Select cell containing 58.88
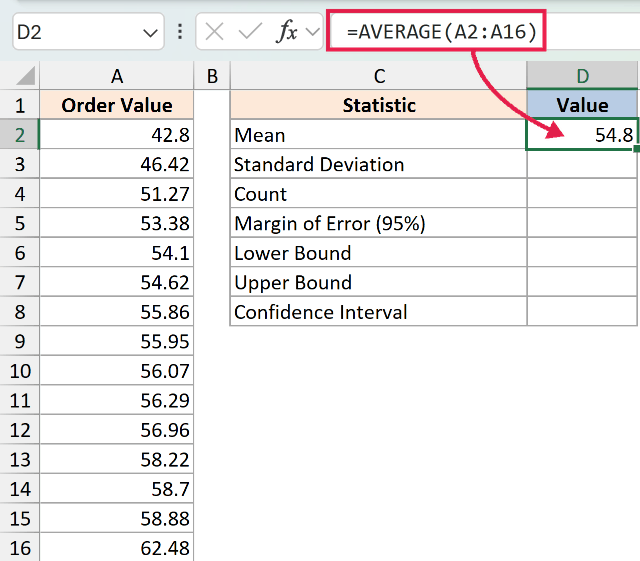 [x=116, y=518]
